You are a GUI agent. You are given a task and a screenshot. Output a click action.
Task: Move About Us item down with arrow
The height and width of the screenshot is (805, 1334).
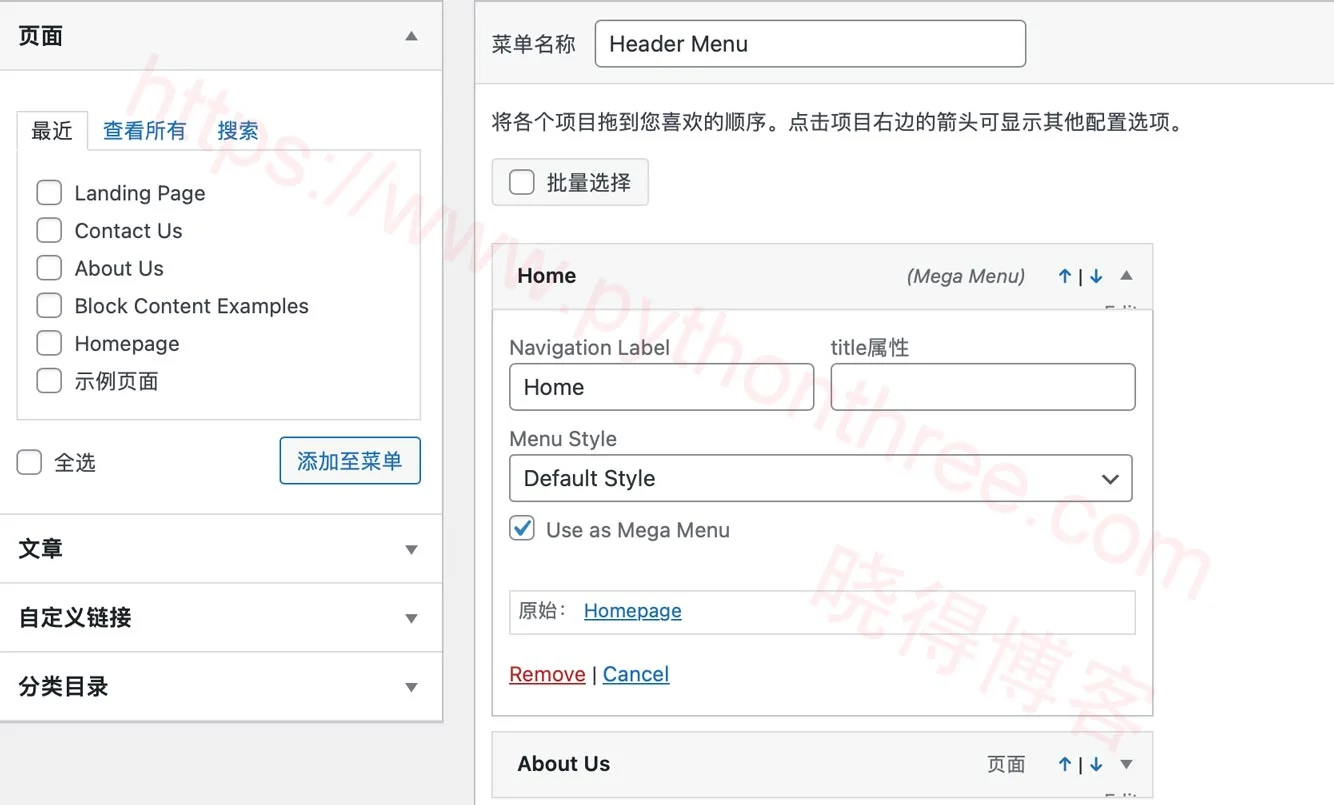point(1096,764)
